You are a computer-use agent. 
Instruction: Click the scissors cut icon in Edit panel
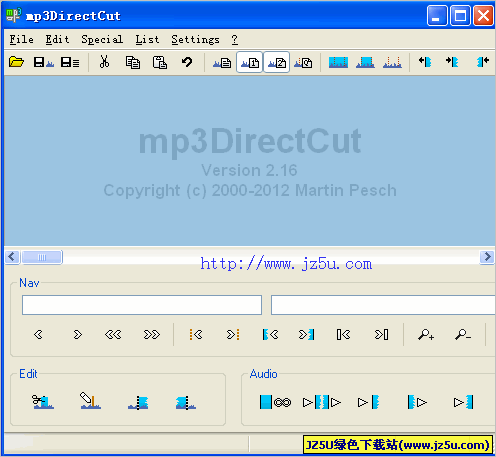tap(43, 402)
